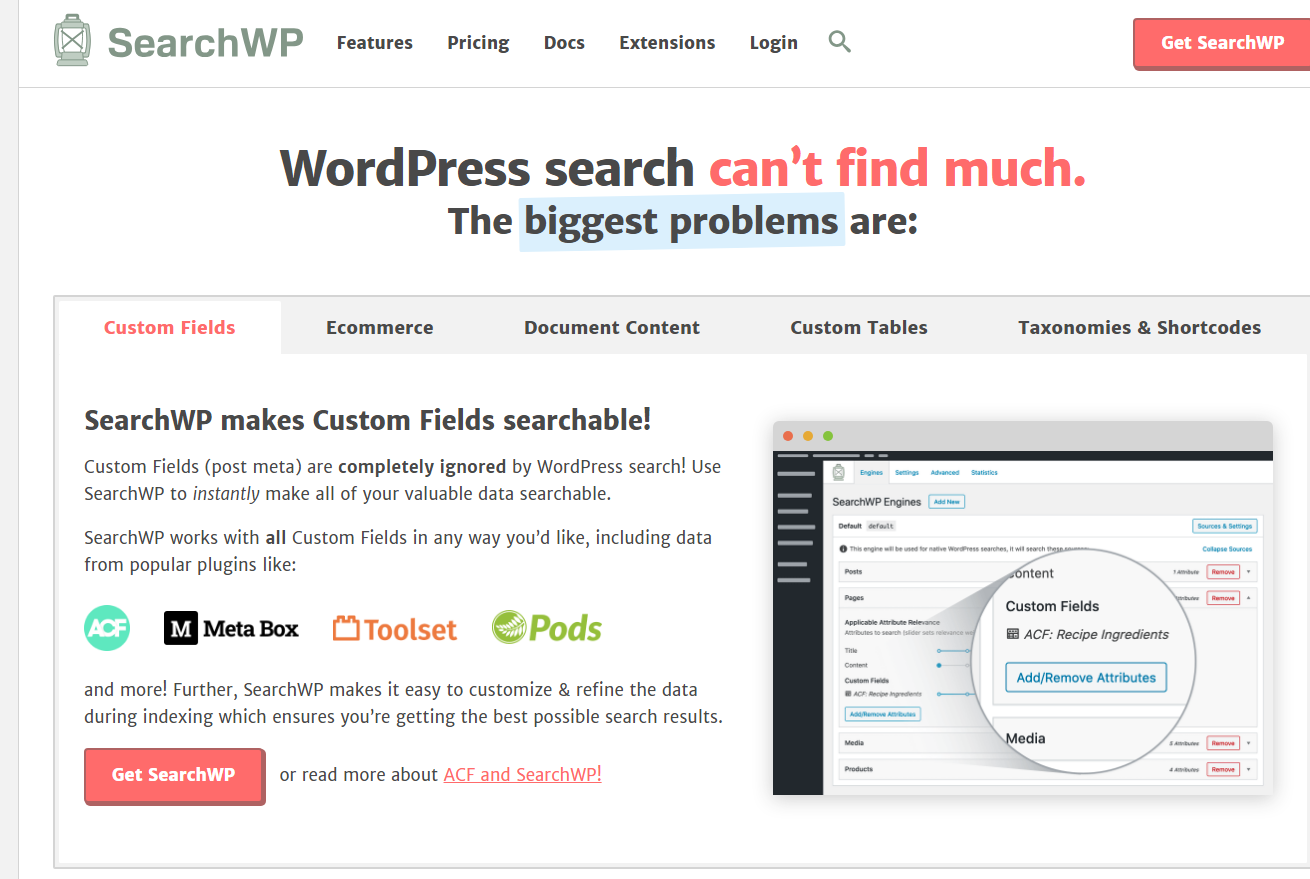The height and width of the screenshot is (879, 1310).
Task: Open the Extensions nav item
Action: pyautogui.click(x=667, y=42)
